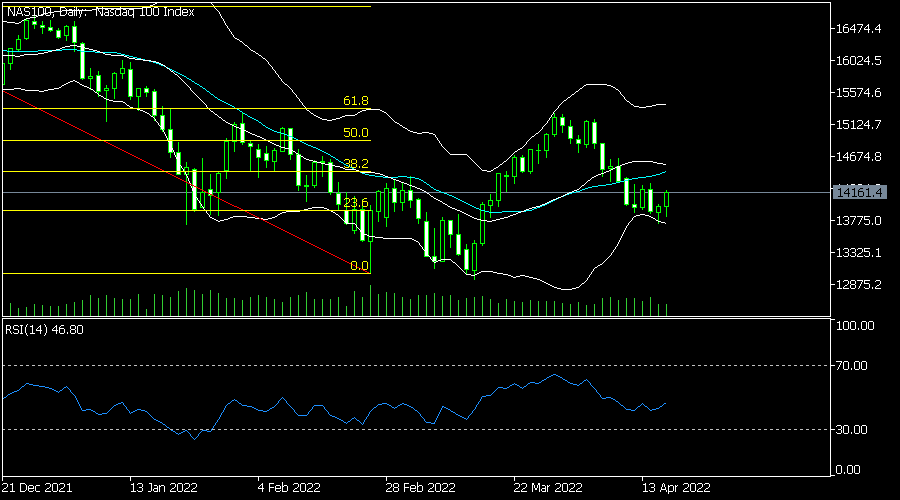
Task: Click the 16024.5 price axis value
Action: click(x=858, y=61)
